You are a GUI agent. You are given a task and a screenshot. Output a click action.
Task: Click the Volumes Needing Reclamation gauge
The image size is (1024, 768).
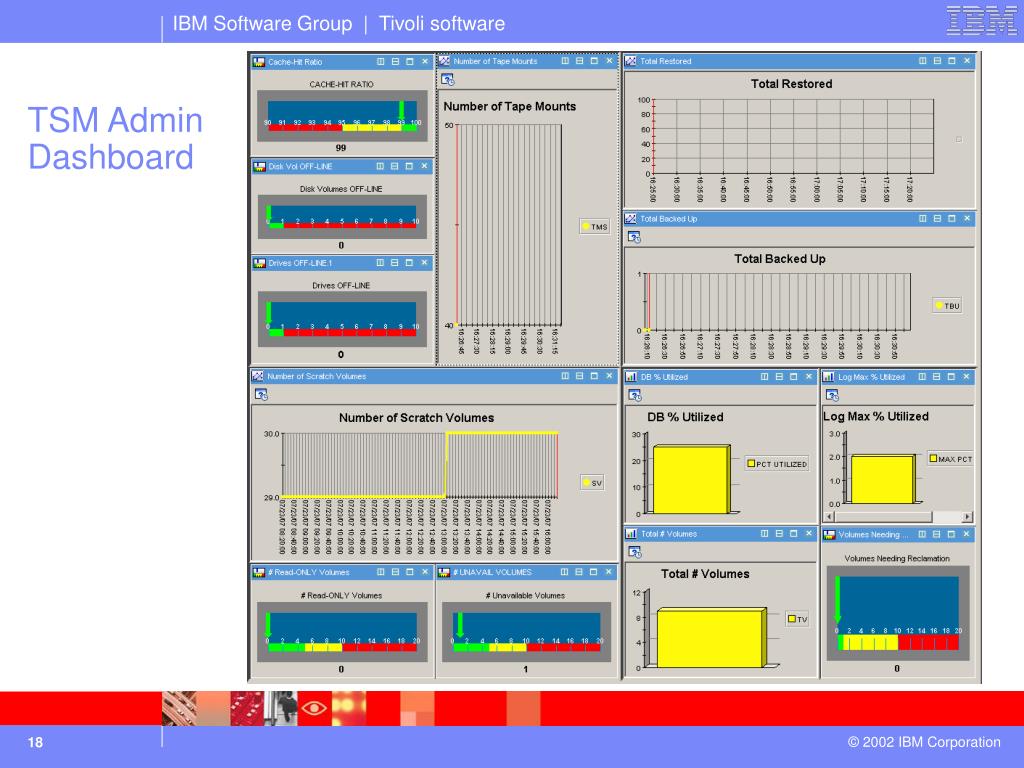click(x=898, y=613)
